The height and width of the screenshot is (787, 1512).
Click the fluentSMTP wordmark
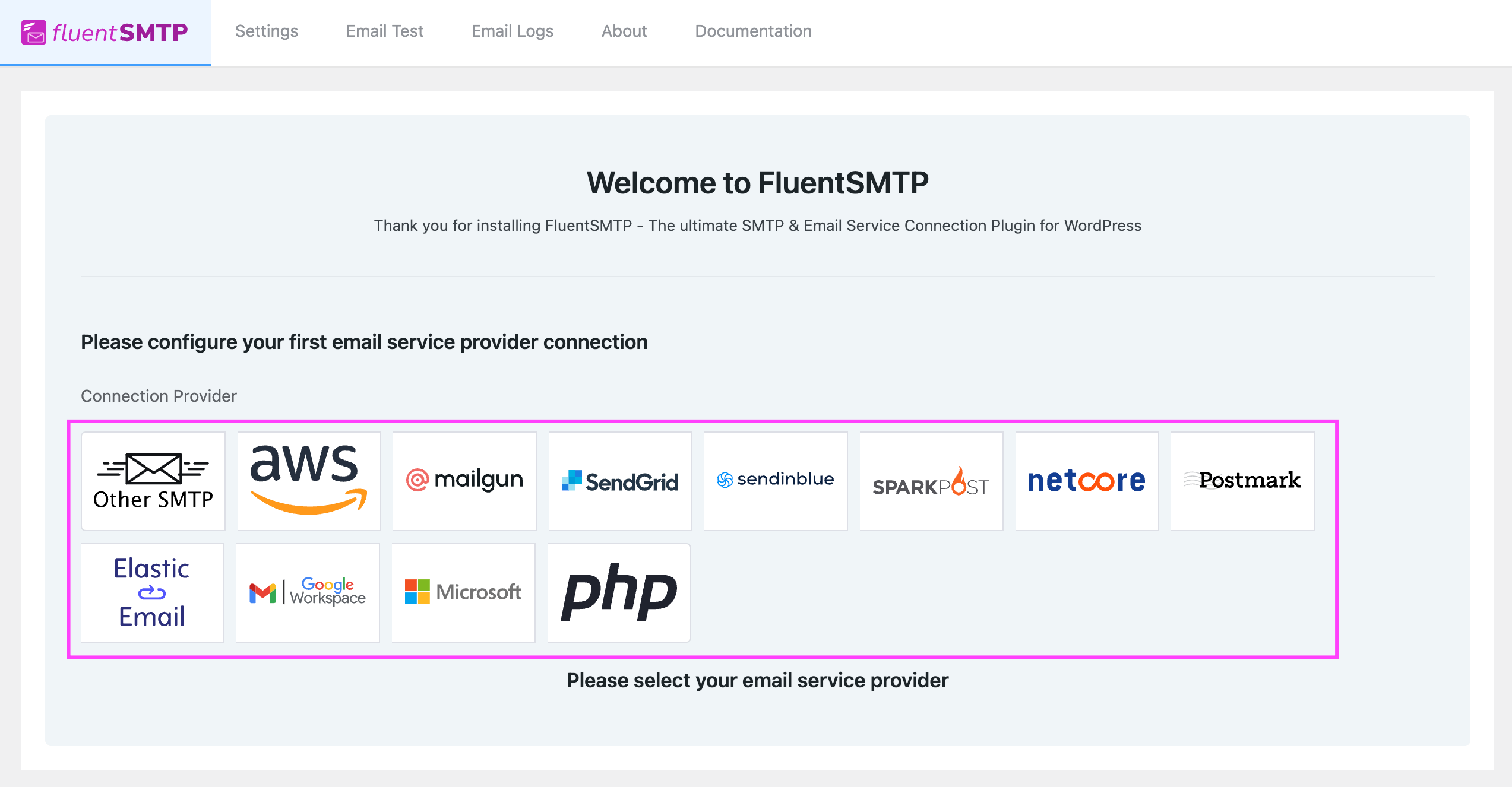pos(118,31)
